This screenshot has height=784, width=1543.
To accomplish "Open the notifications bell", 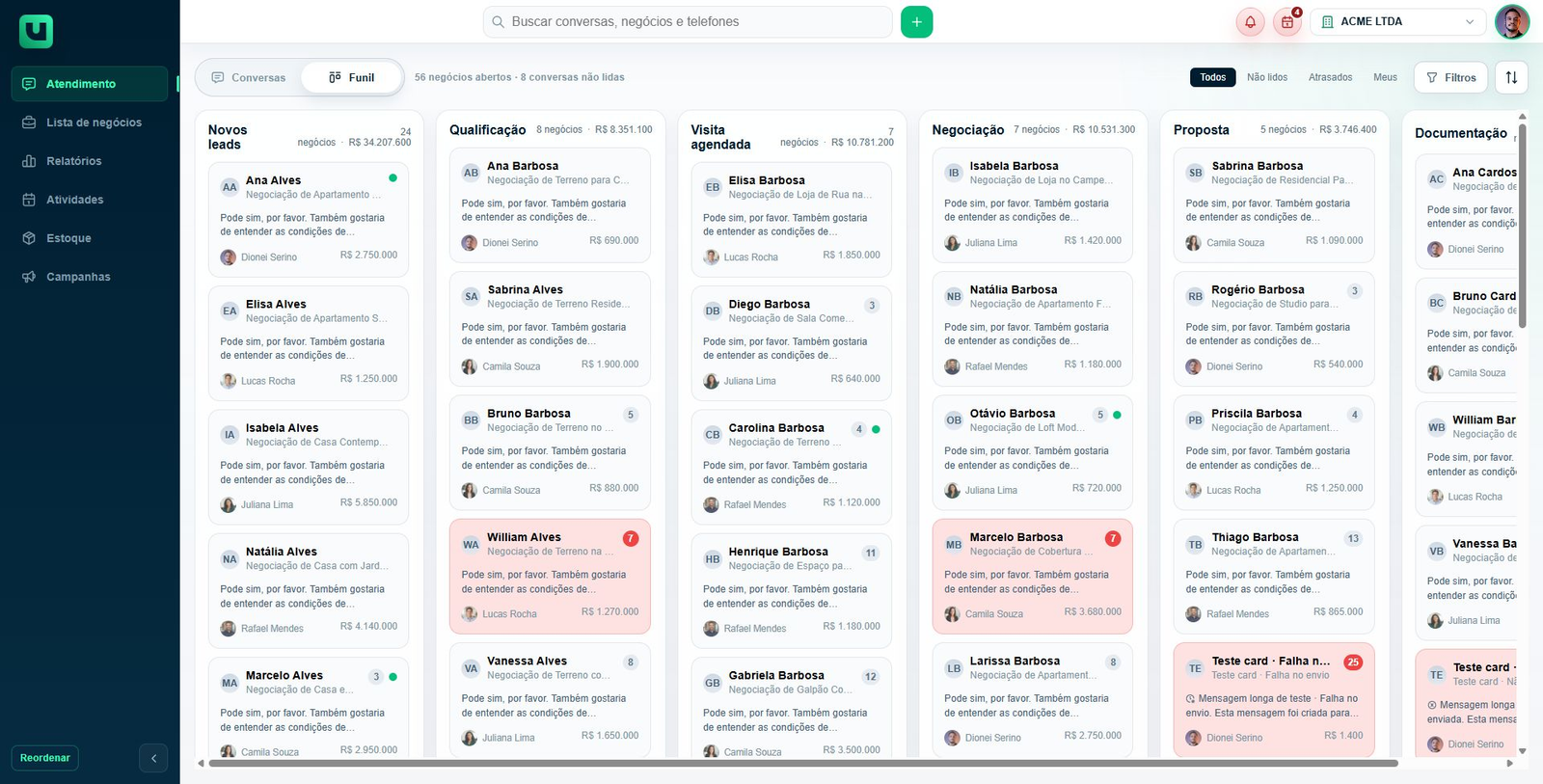I will [1250, 22].
